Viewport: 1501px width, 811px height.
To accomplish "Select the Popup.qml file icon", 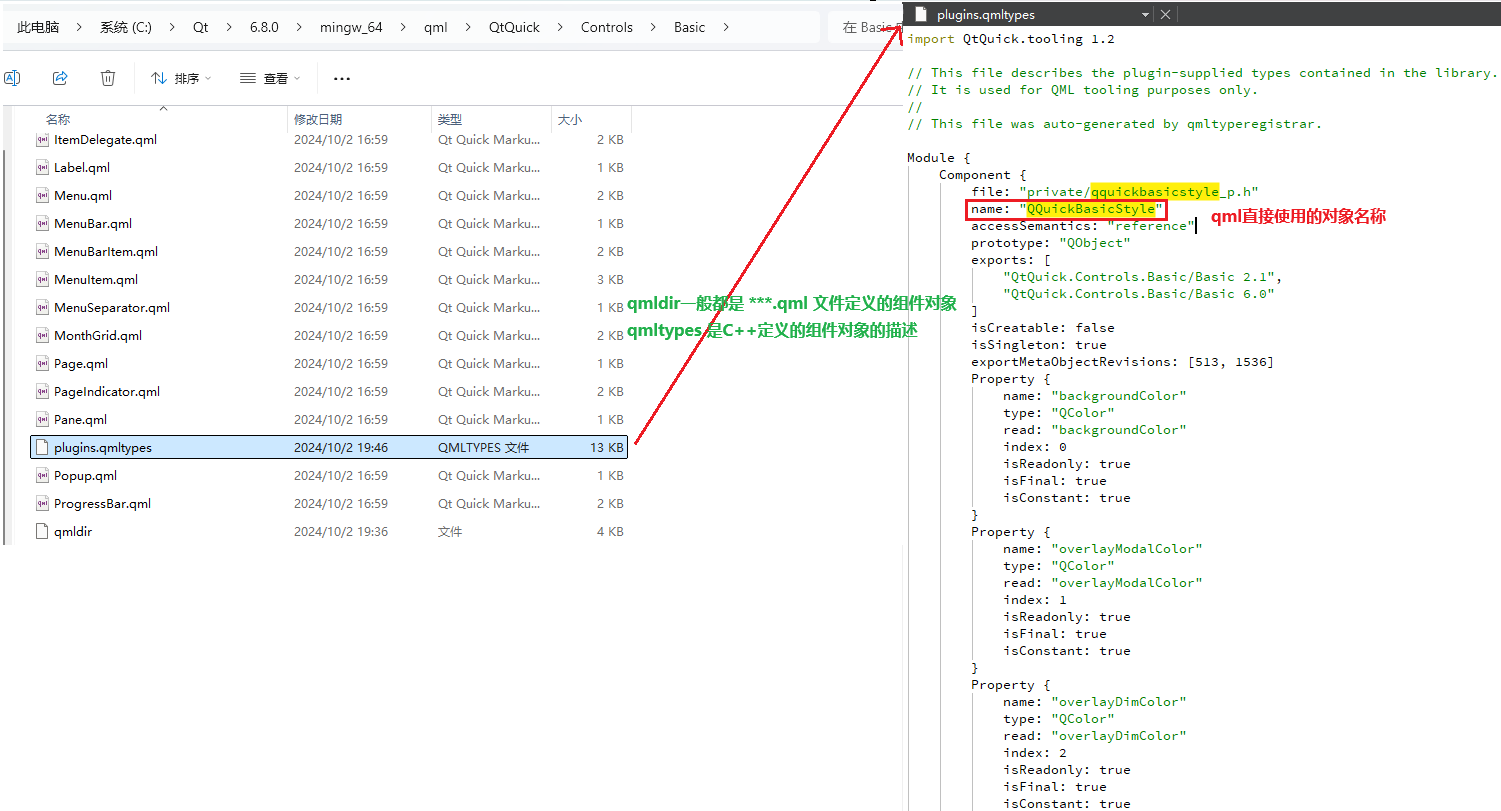I will [42, 475].
